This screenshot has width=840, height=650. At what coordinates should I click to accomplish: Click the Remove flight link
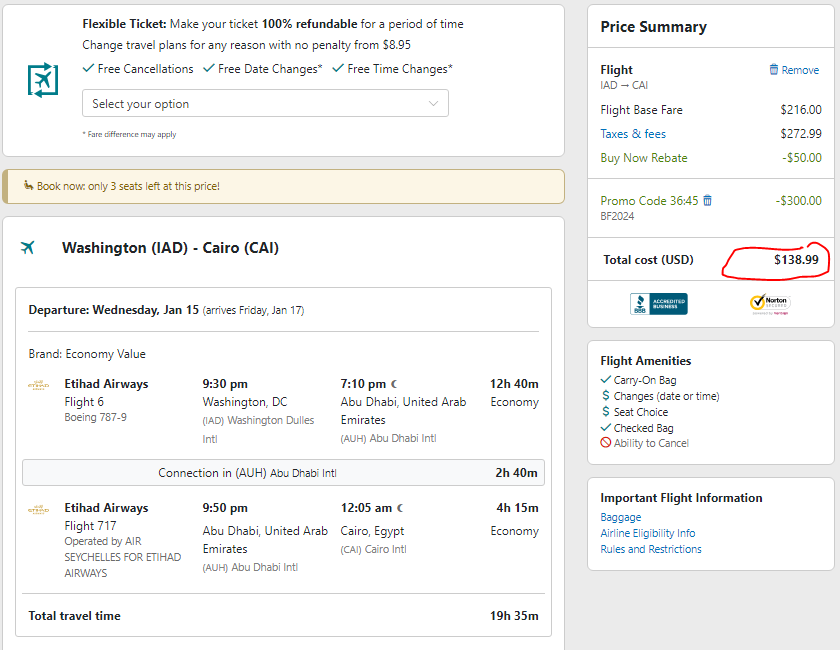coord(800,70)
